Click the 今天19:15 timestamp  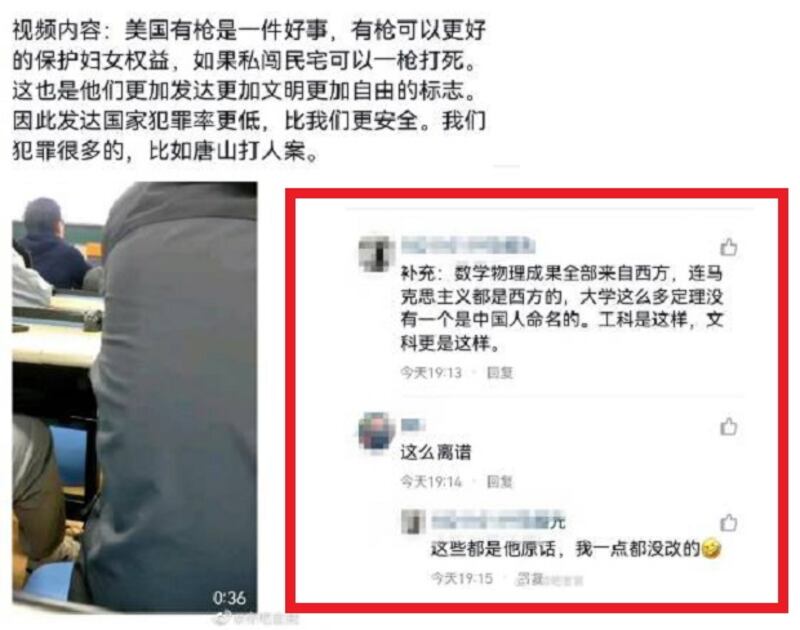coord(462,578)
